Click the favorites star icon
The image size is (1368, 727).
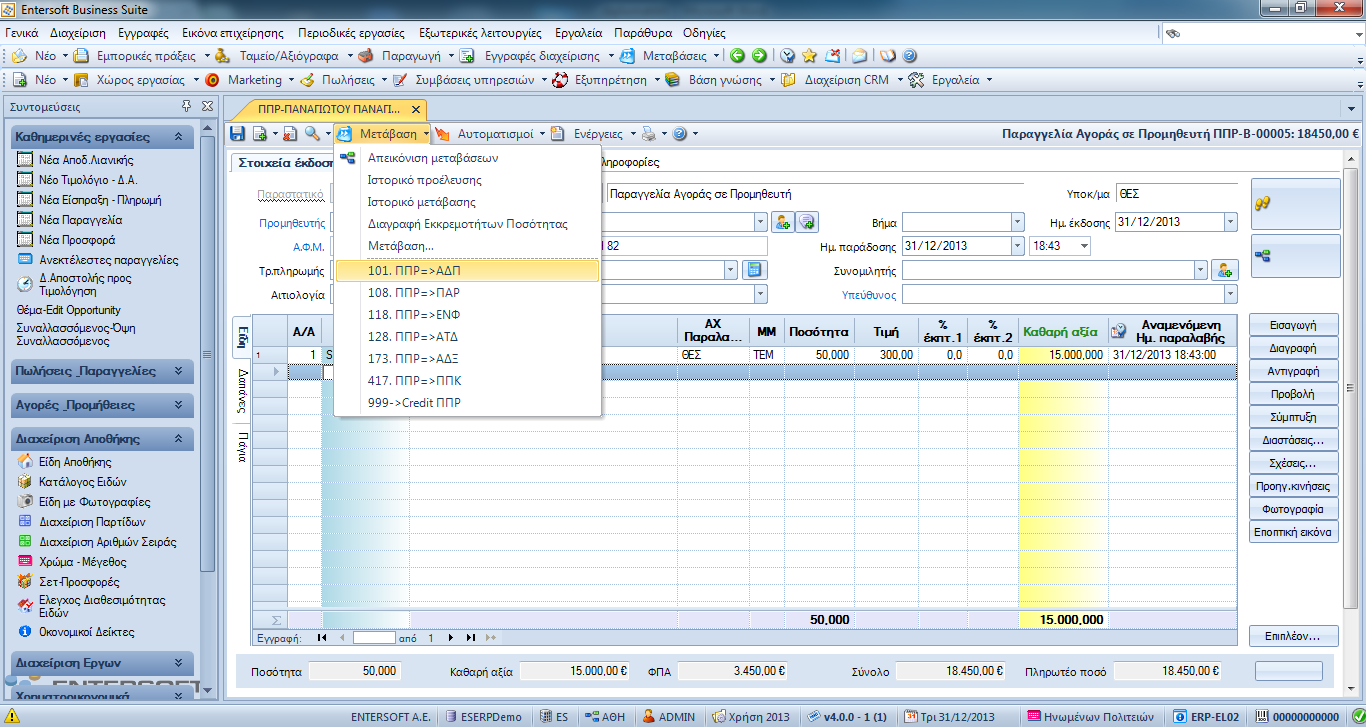click(809, 56)
